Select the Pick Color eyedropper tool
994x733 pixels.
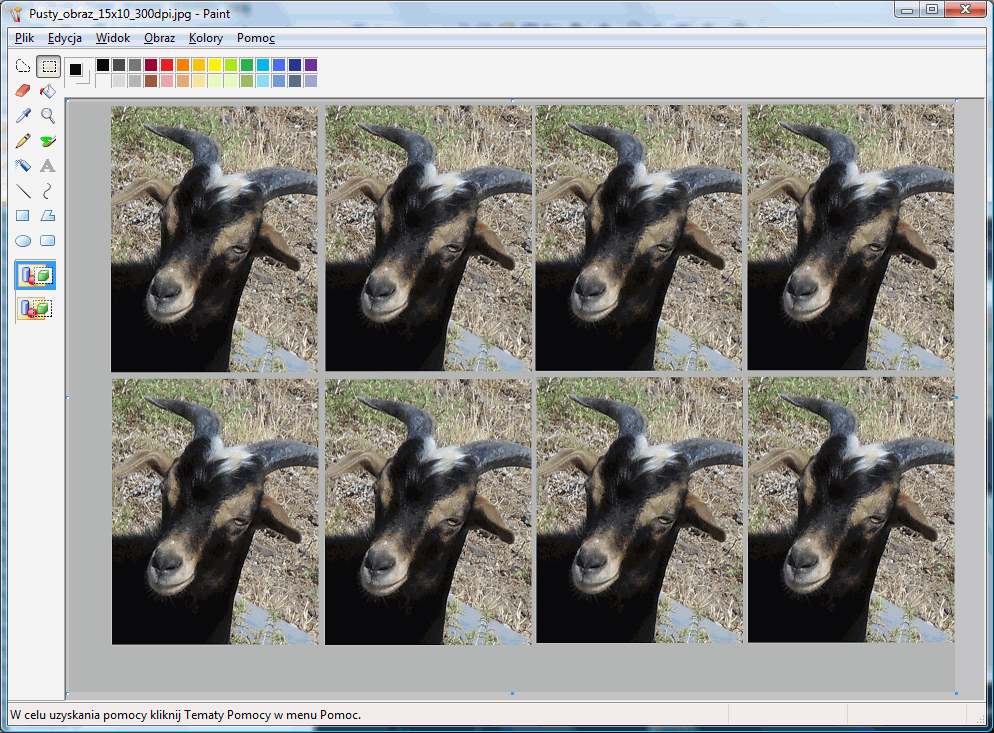point(23,116)
